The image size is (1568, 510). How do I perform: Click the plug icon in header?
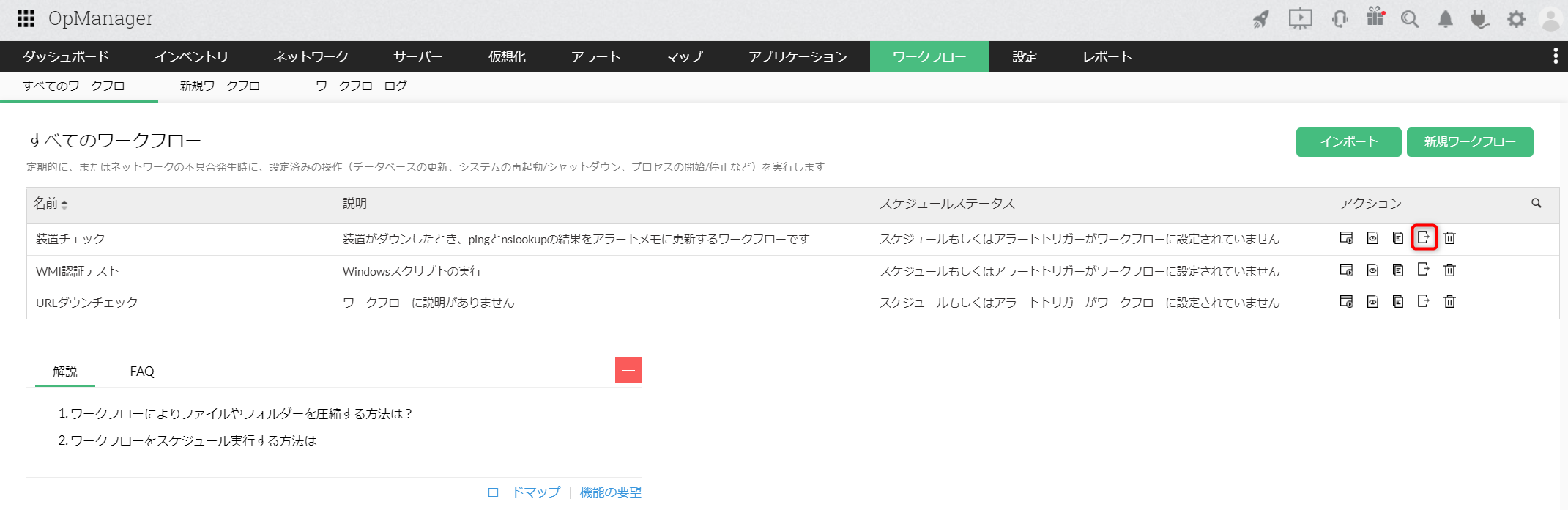[x=1480, y=19]
